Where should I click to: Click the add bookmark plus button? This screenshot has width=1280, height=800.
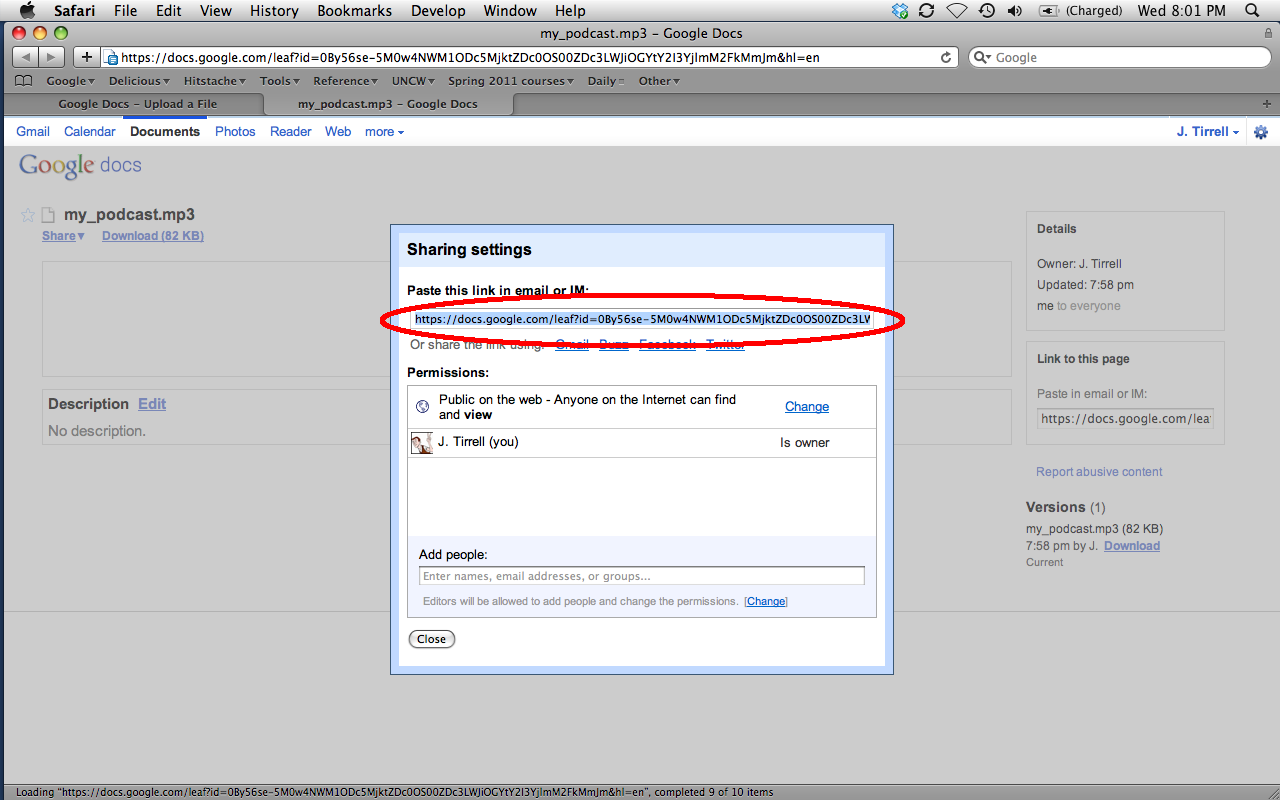click(x=87, y=57)
